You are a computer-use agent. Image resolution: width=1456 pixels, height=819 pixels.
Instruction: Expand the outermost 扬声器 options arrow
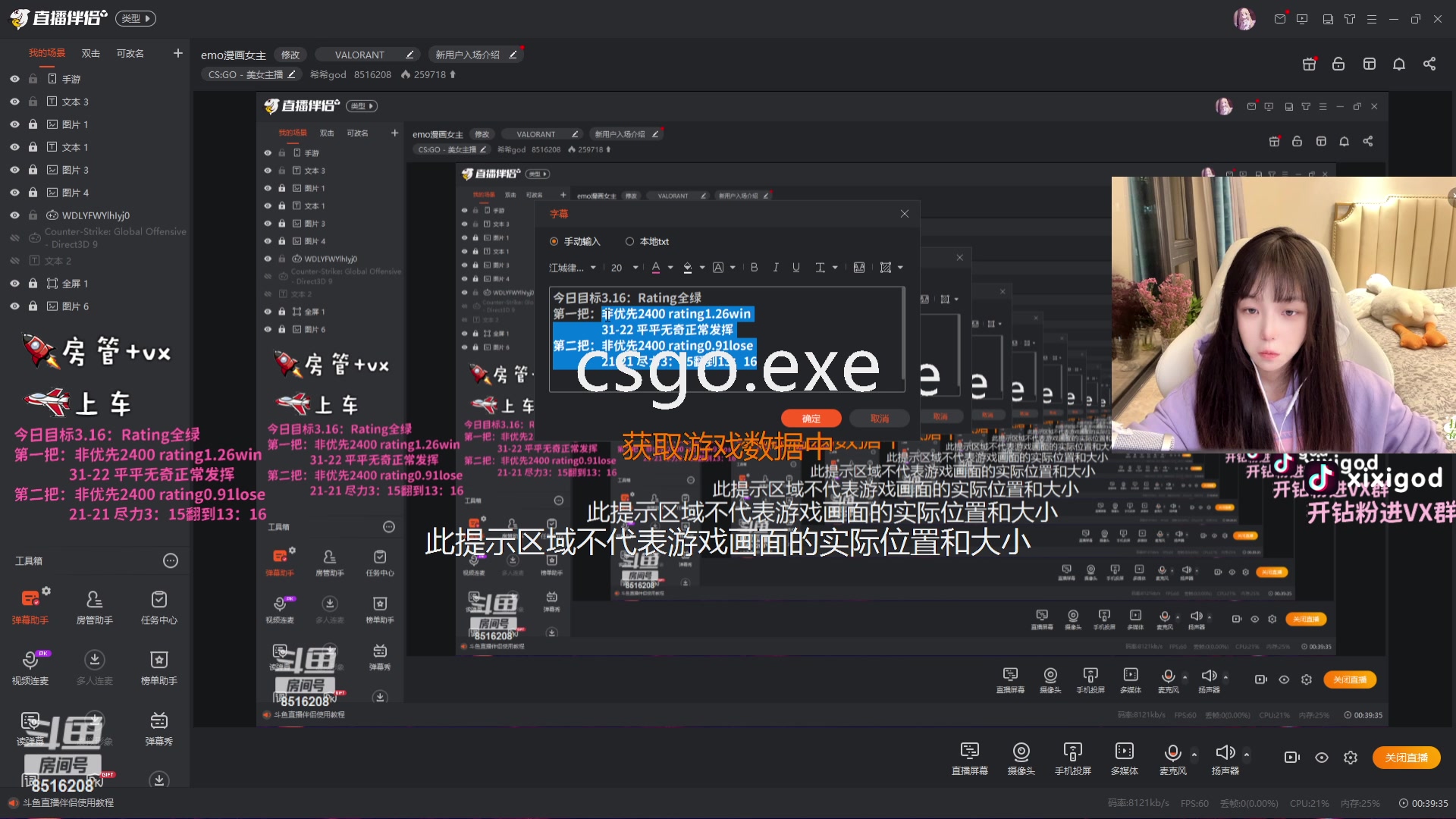point(1247,755)
